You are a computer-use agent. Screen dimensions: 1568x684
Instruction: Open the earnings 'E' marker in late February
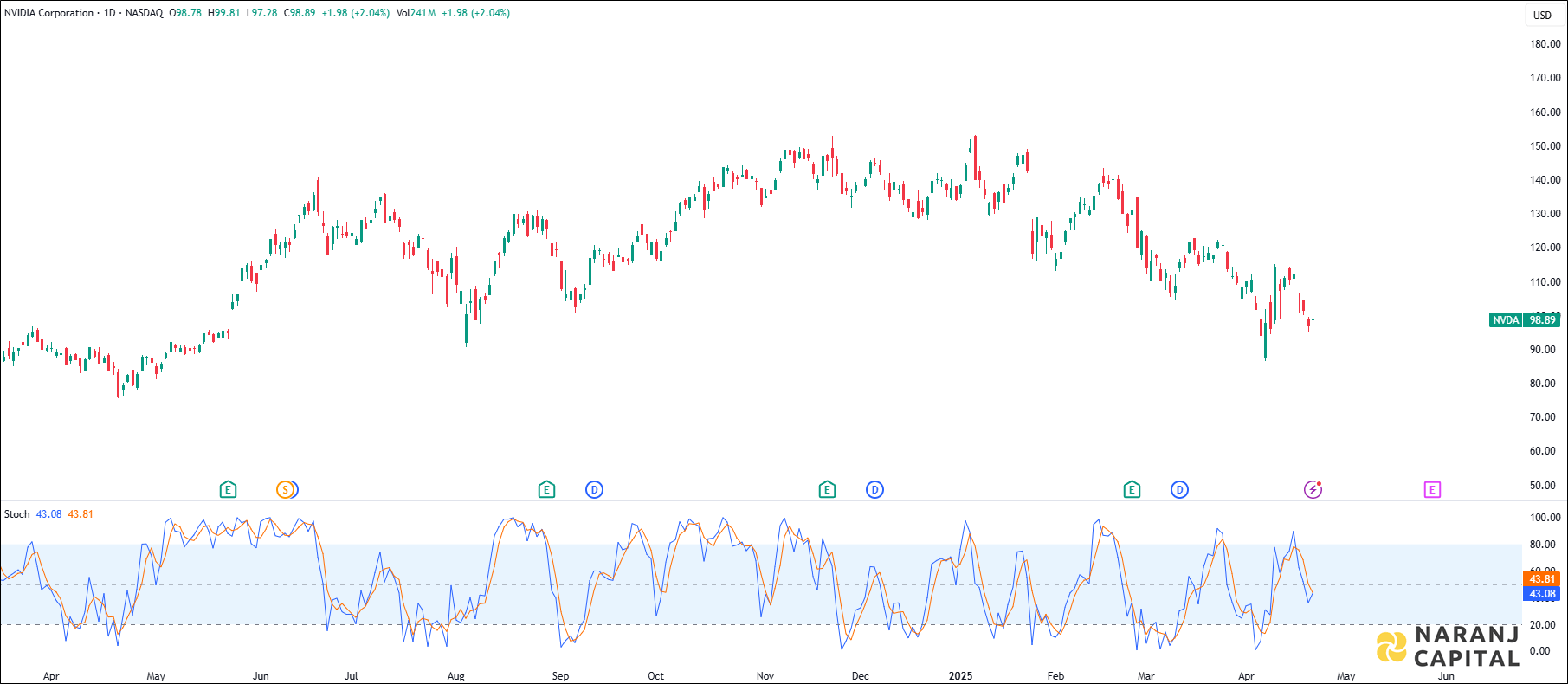point(1132,490)
